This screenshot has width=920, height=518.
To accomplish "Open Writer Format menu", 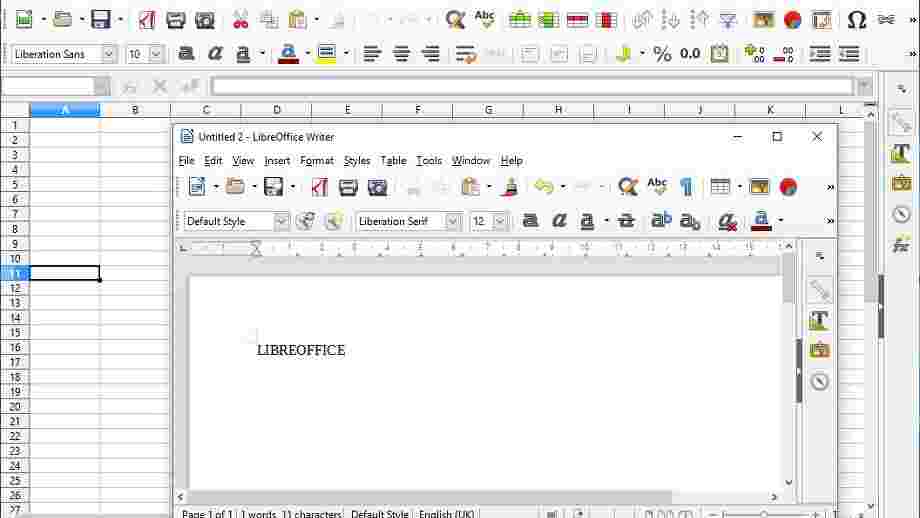I will pyautogui.click(x=317, y=160).
